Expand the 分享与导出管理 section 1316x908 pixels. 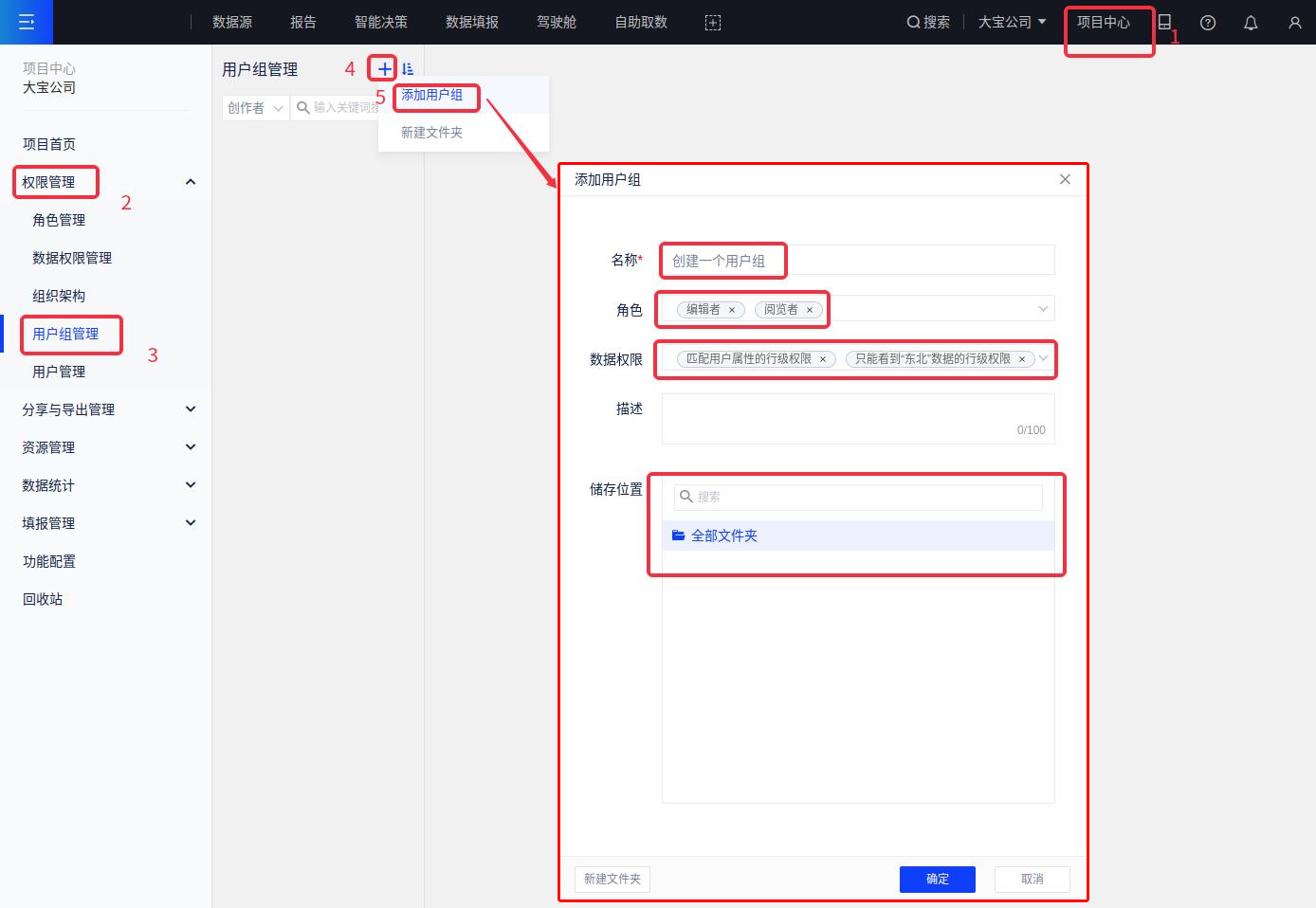pyautogui.click(x=191, y=409)
